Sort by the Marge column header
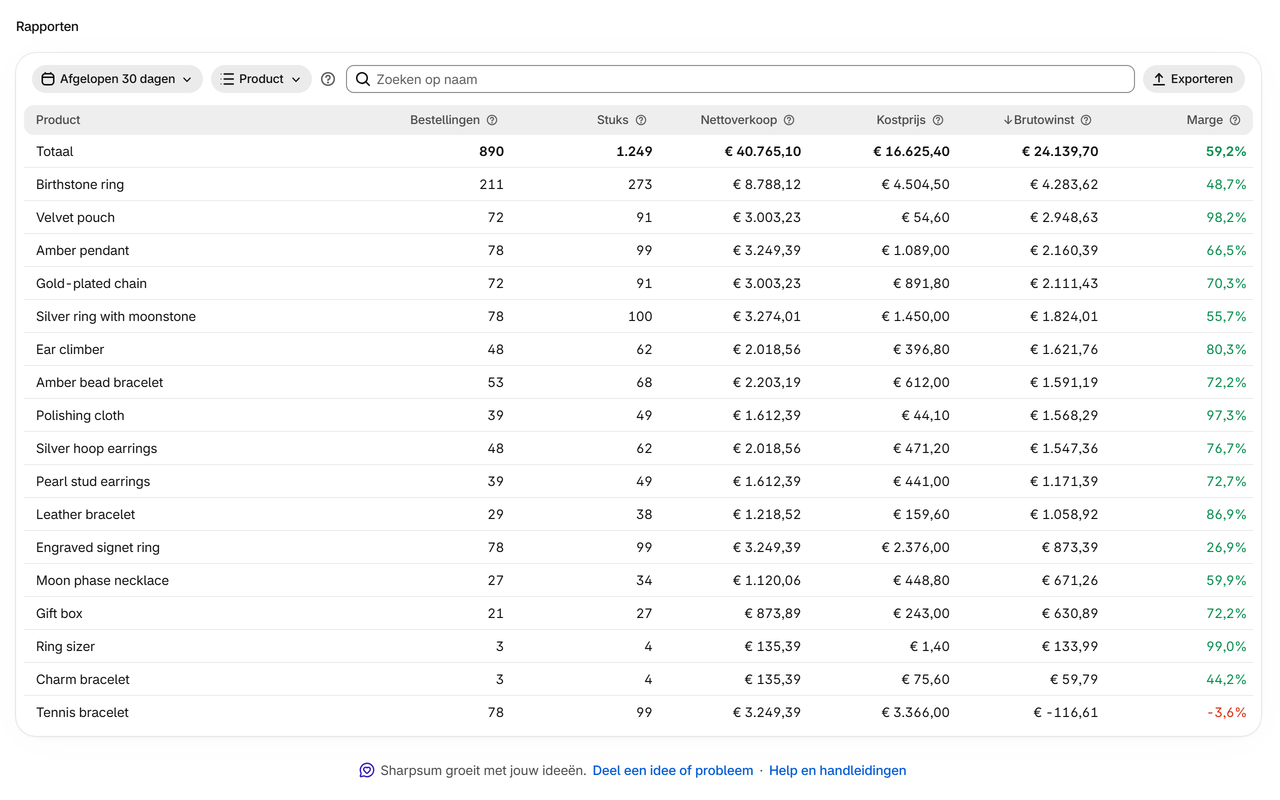This screenshot has height=800, width=1280. click(1205, 120)
